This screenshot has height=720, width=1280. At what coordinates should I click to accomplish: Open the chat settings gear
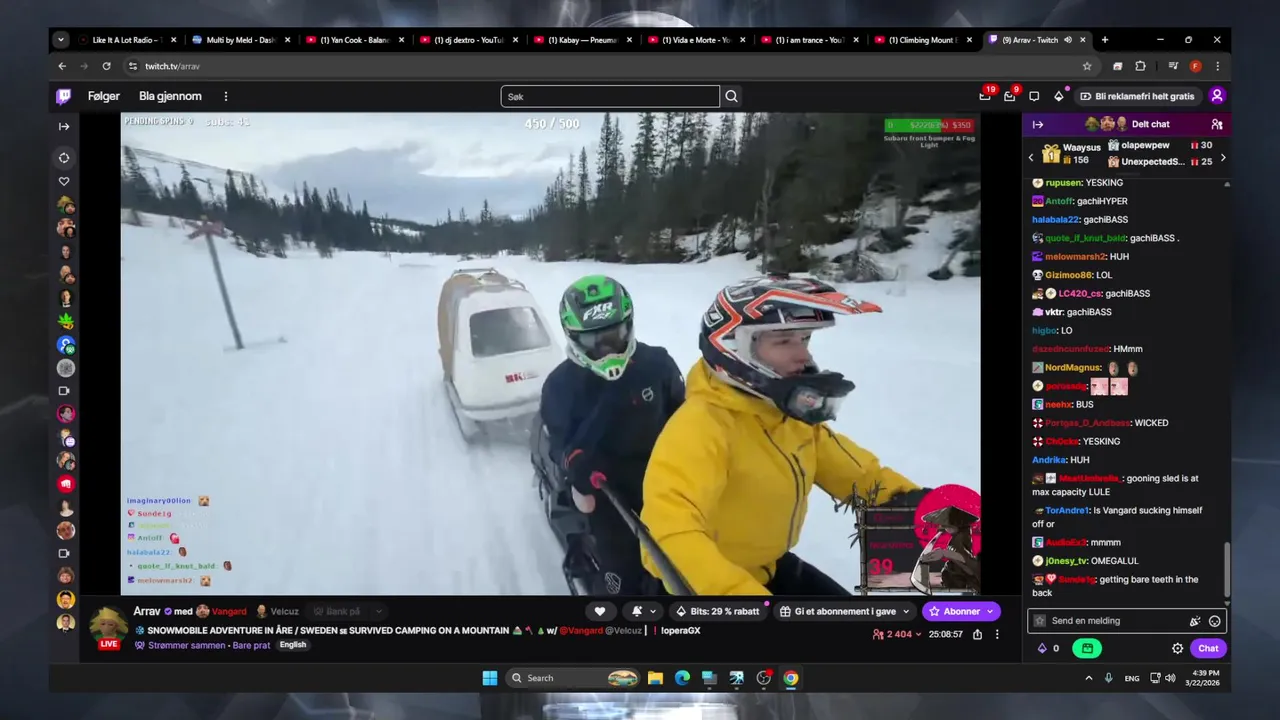(1178, 648)
